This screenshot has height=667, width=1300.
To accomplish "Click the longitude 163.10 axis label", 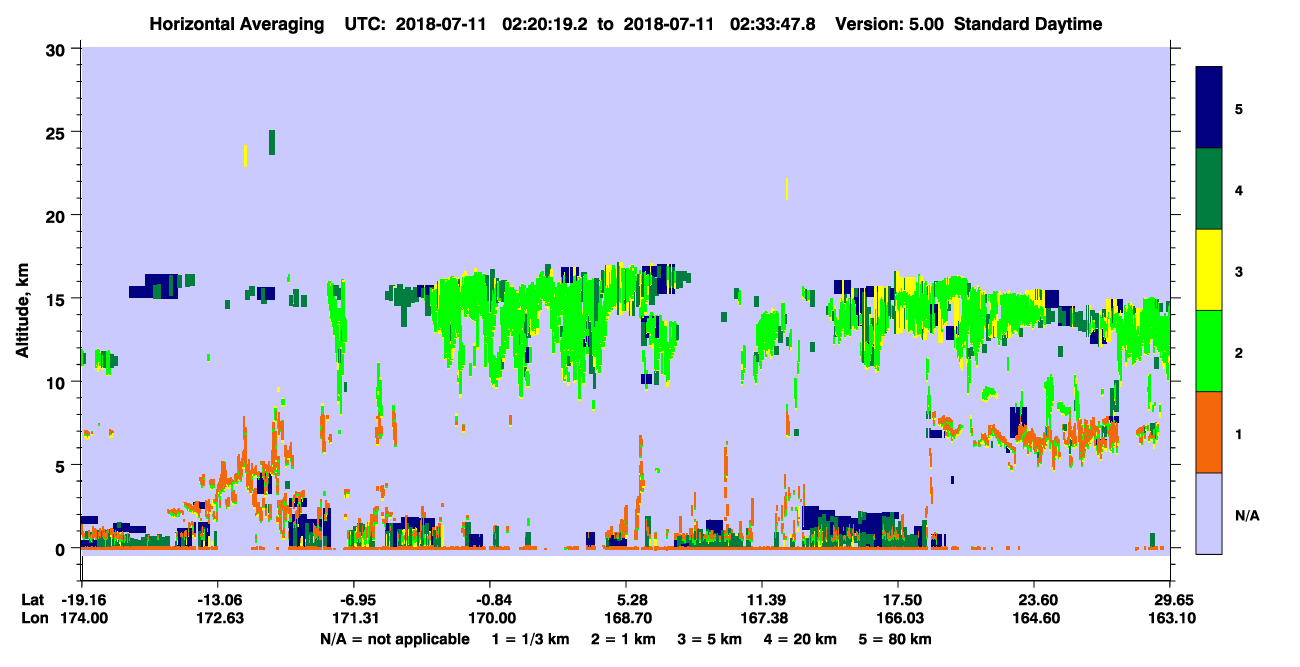I will point(1168,618).
